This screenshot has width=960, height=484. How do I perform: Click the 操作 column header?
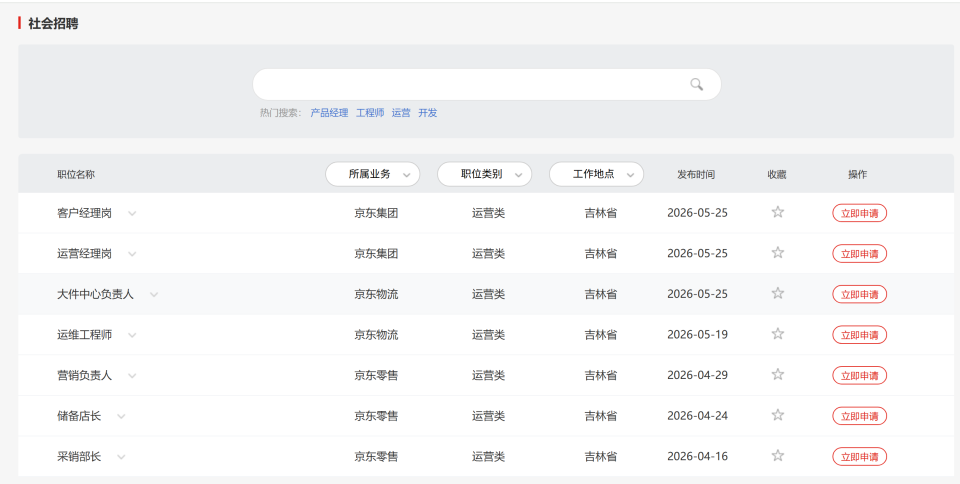click(857, 174)
